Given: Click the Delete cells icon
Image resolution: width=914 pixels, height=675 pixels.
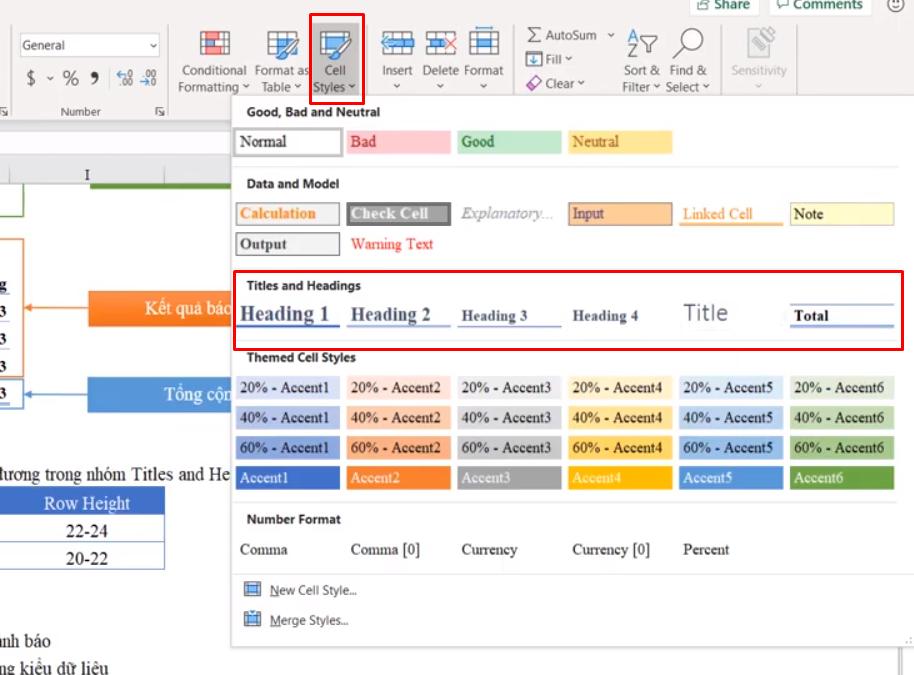Looking at the screenshot, I should [x=441, y=44].
